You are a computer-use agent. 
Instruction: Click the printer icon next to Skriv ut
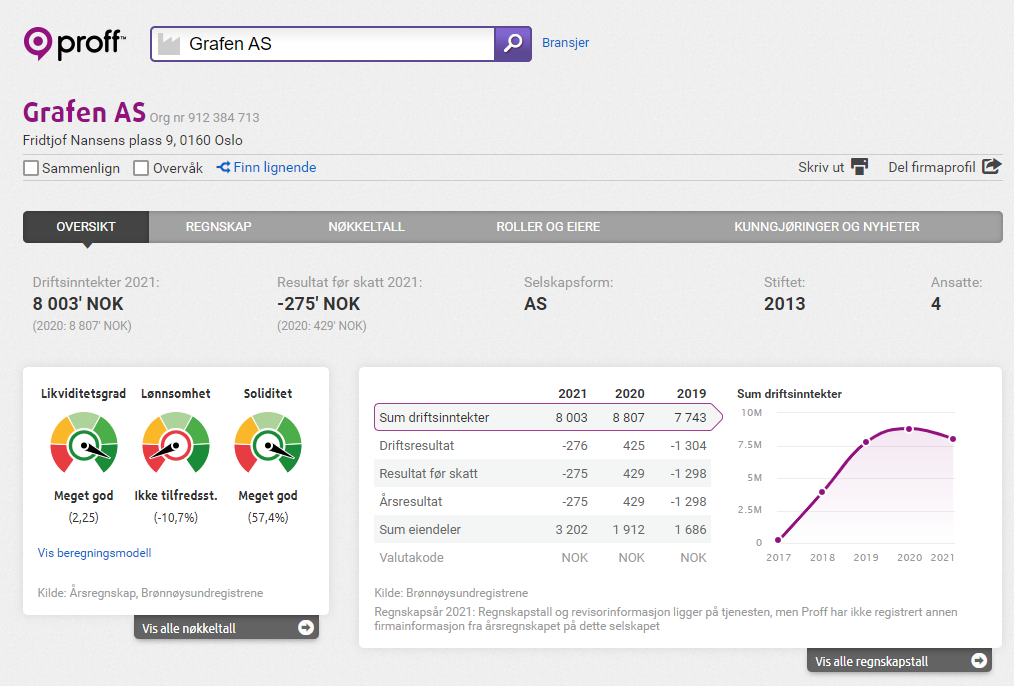[x=859, y=167]
